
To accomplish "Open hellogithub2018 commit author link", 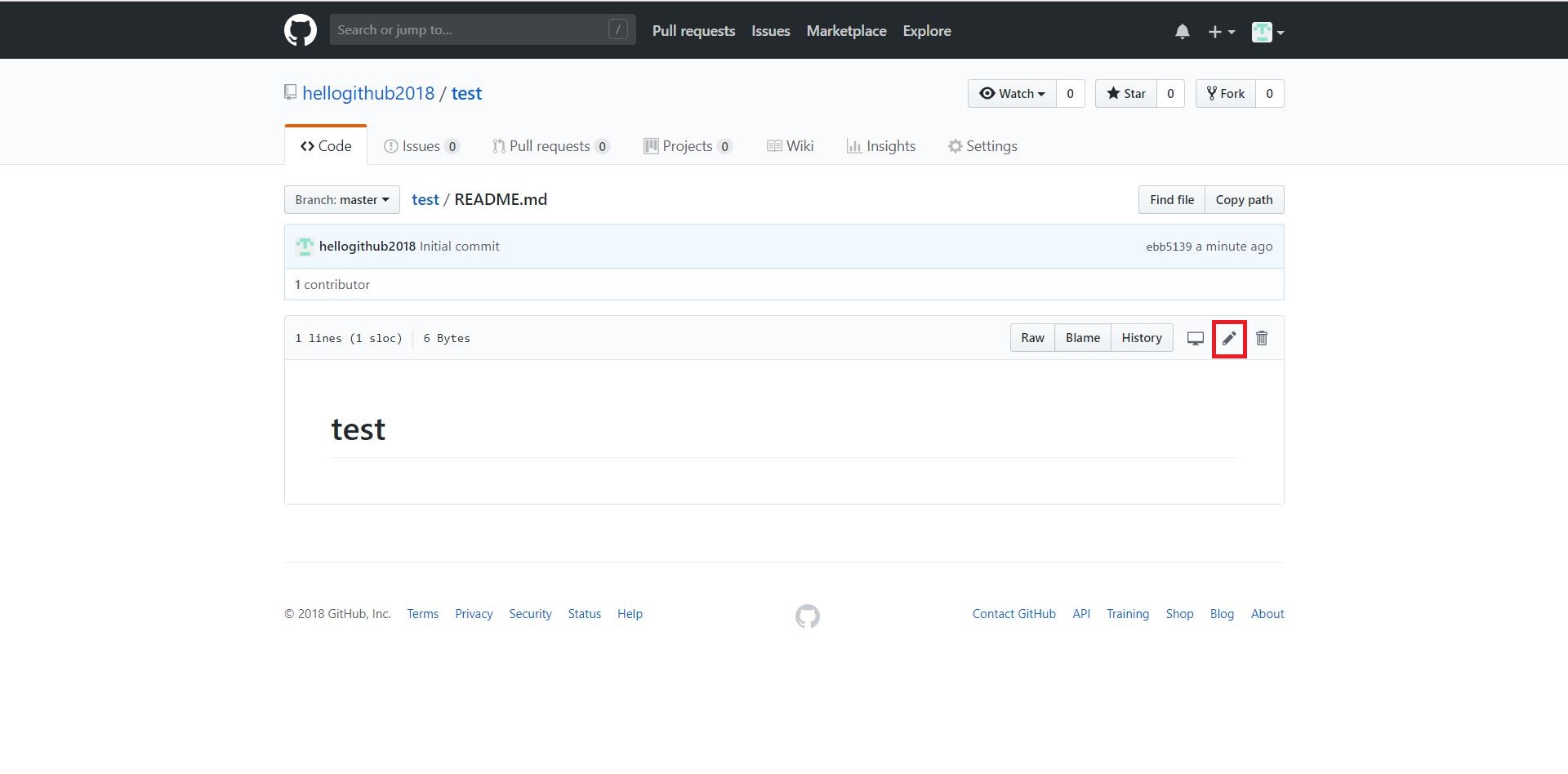I will (x=367, y=247).
